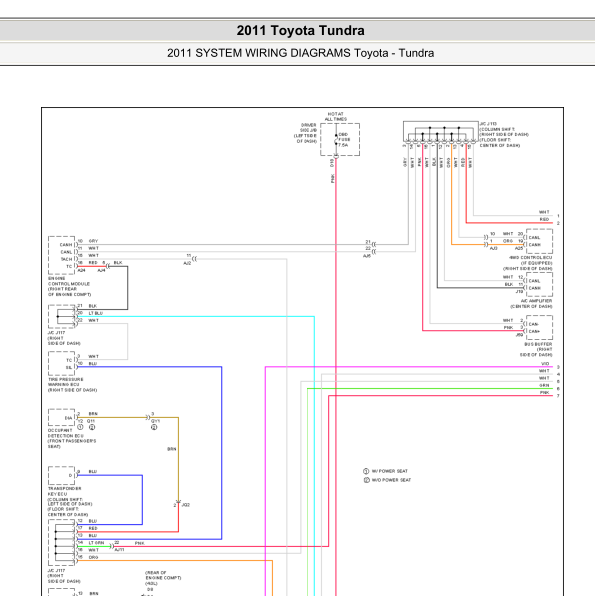
Task: Click the "Q11" connector label
Action: tap(91, 421)
